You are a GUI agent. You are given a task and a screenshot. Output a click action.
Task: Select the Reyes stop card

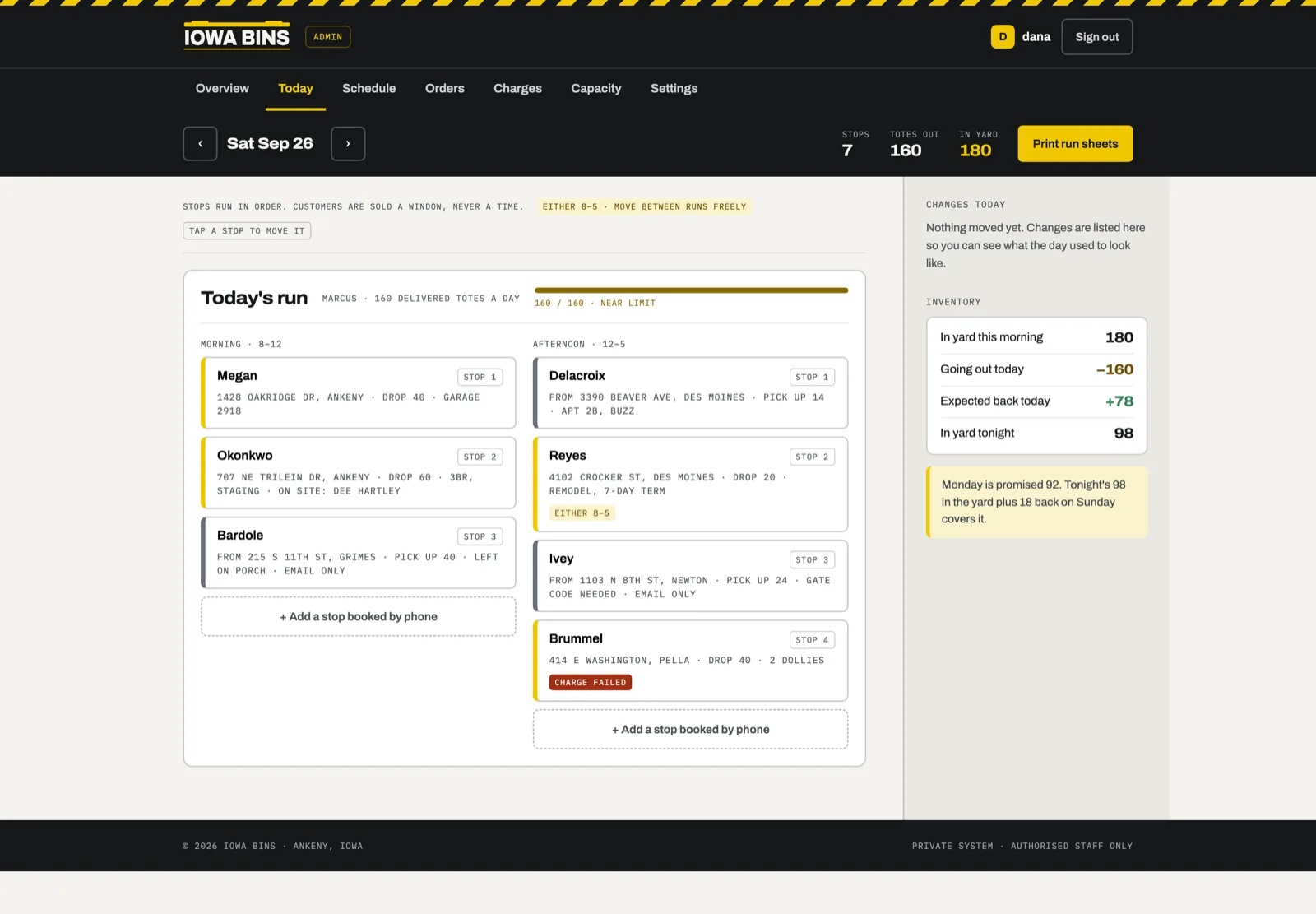(x=690, y=484)
